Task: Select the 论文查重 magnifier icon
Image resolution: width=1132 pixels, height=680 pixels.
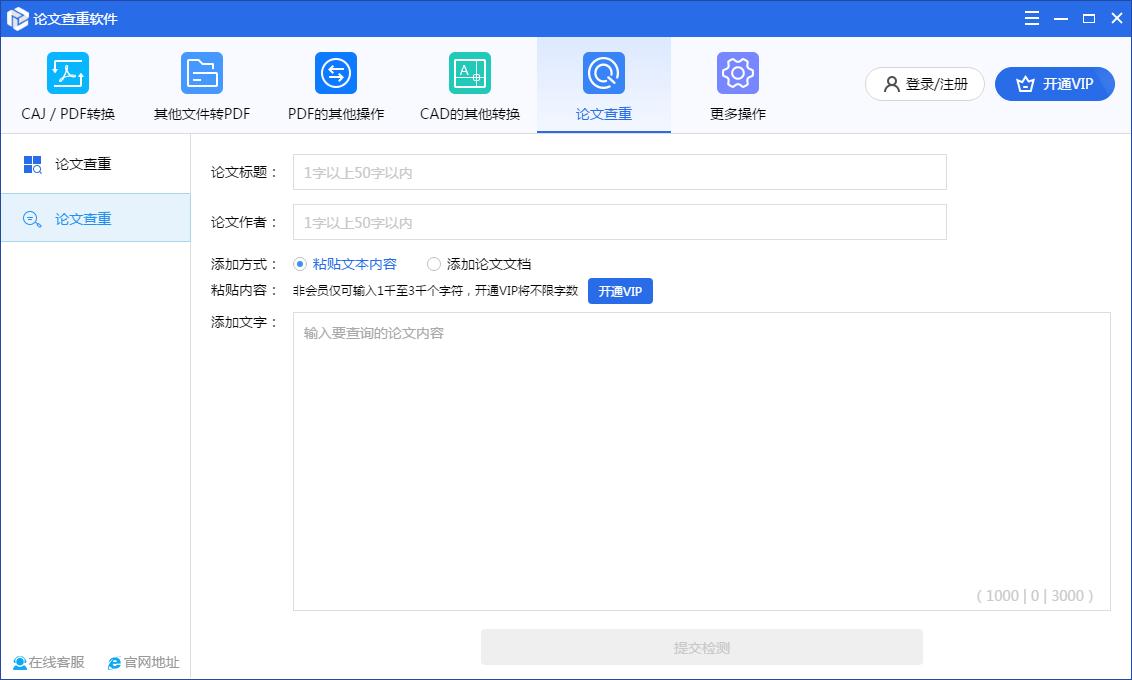Action: pyautogui.click(x=604, y=72)
